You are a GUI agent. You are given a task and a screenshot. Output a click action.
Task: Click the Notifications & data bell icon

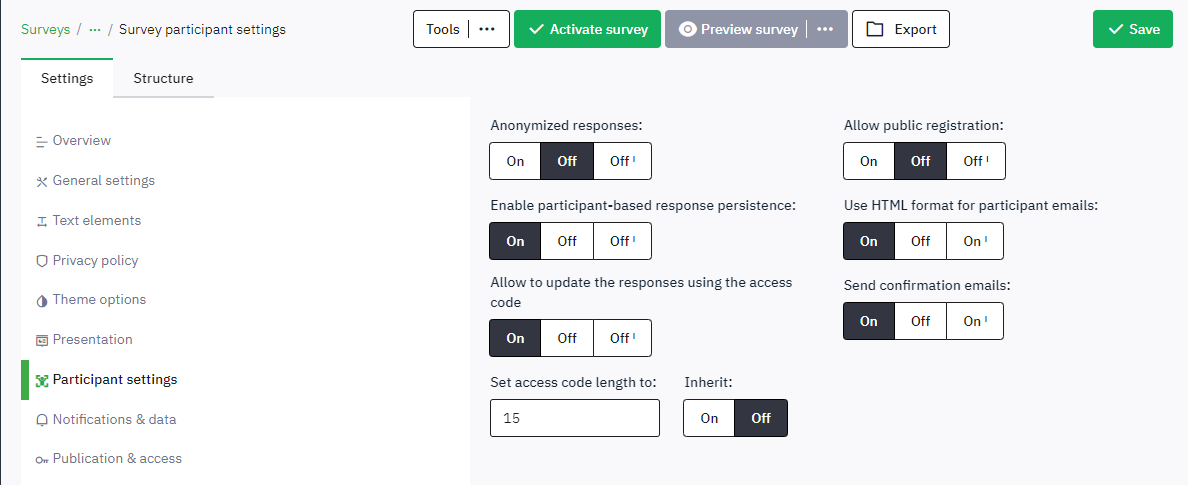(42, 420)
